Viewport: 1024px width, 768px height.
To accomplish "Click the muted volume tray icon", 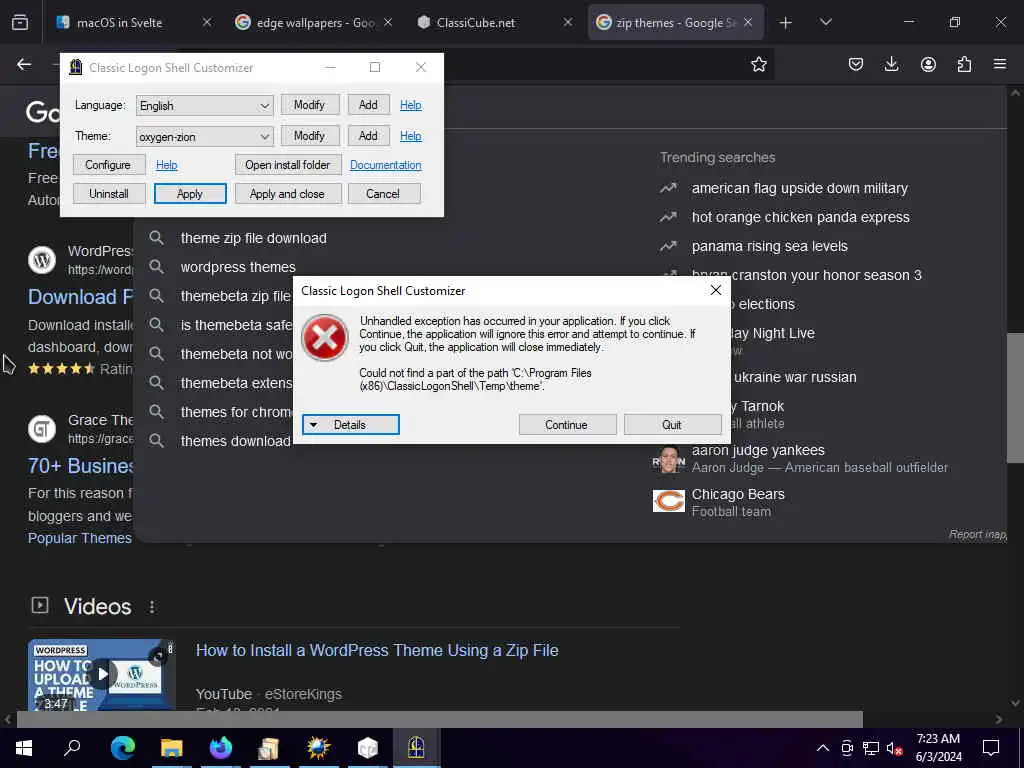I will click(894, 748).
